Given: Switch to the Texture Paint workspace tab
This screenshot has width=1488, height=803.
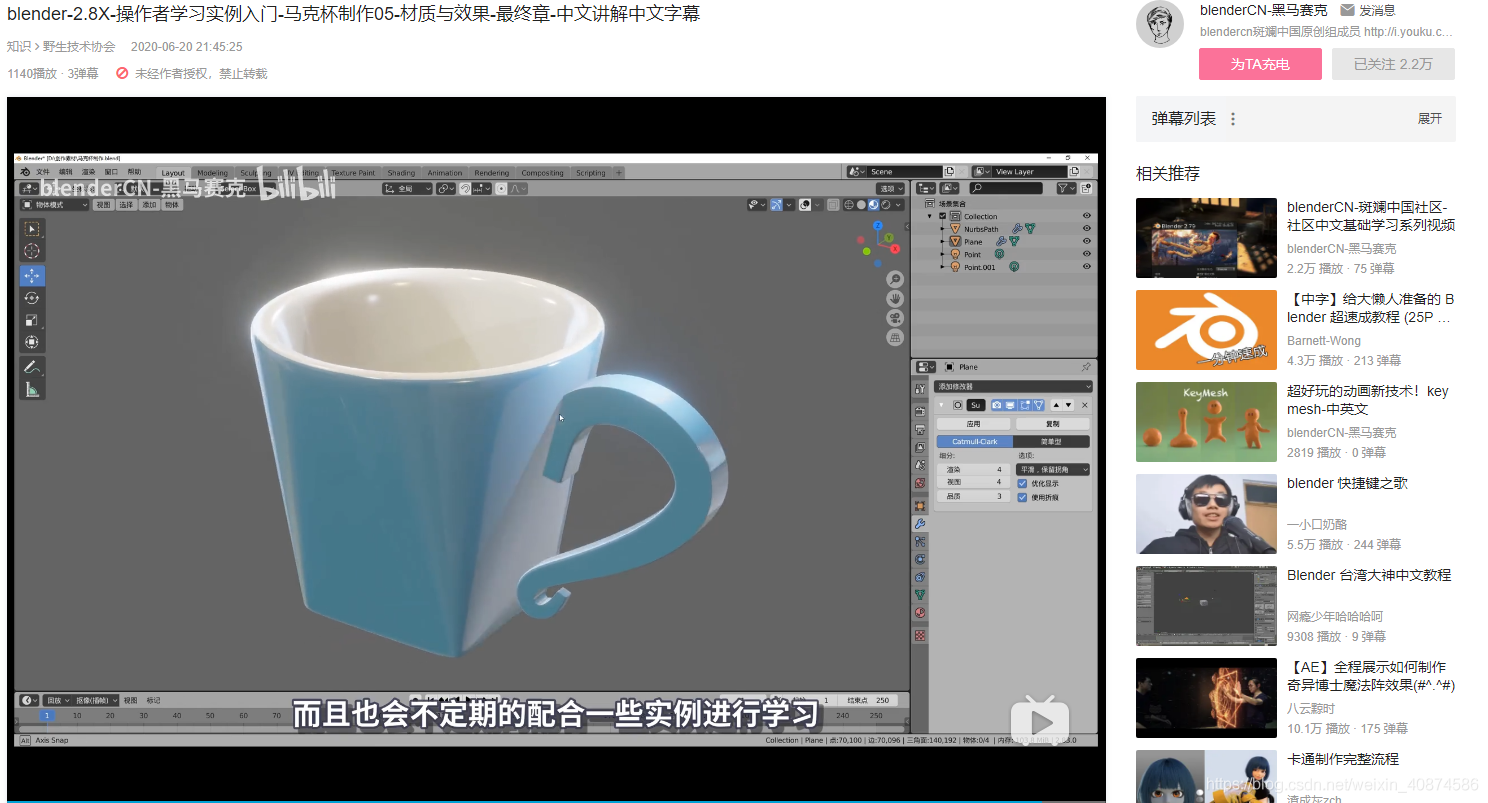Looking at the screenshot, I should coord(353,173).
